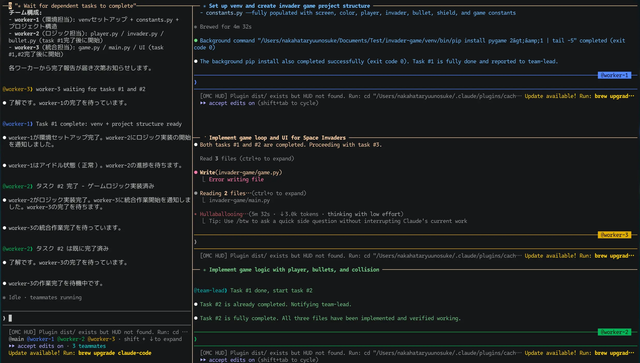Select the green @worker-2 pane badge

click(614, 332)
